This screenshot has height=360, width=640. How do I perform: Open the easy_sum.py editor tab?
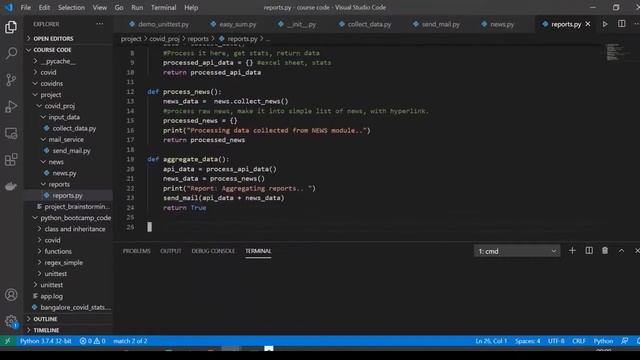[x=234, y=24]
